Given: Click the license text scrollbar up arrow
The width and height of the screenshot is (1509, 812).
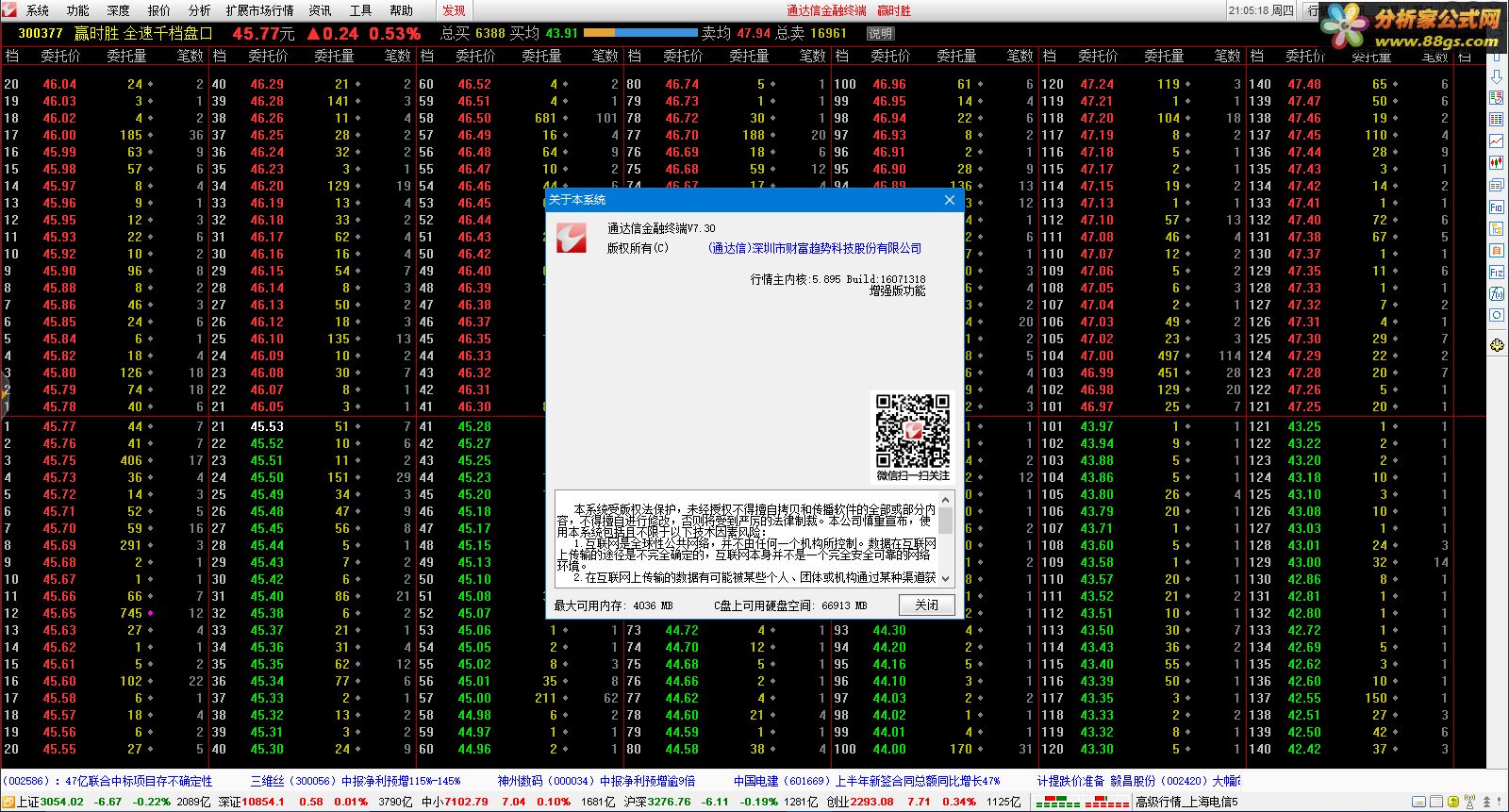Looking at the screenshot, I should click(x=946, y=498).
